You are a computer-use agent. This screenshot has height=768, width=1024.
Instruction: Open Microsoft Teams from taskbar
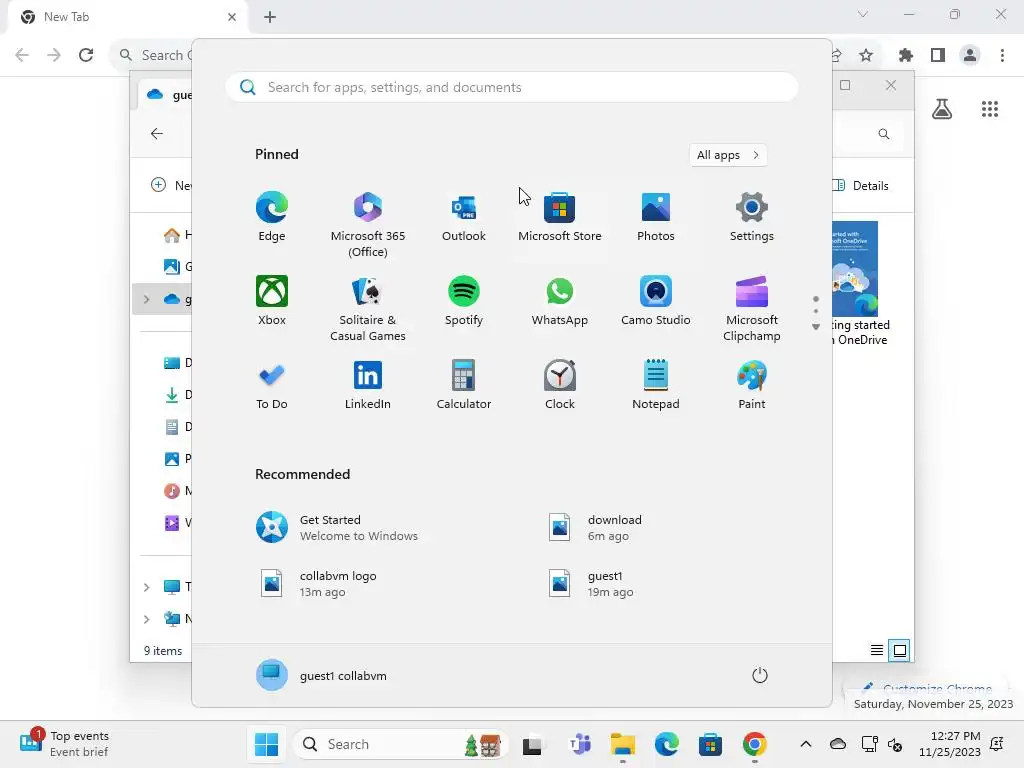(x=579, y=744)
